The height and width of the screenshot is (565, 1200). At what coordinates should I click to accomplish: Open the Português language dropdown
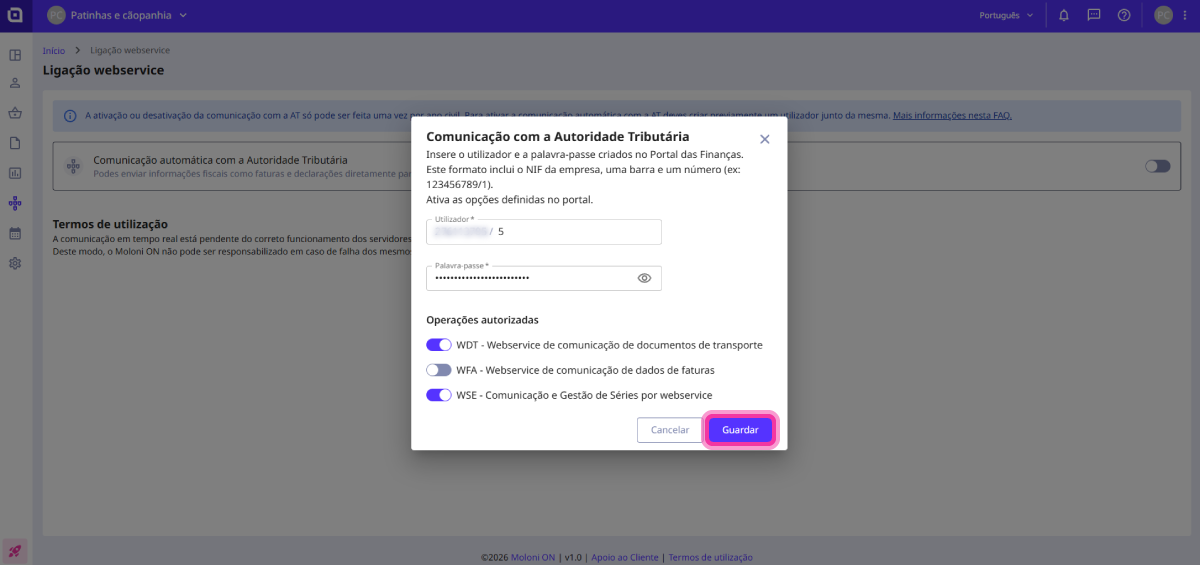(1006, 15)
